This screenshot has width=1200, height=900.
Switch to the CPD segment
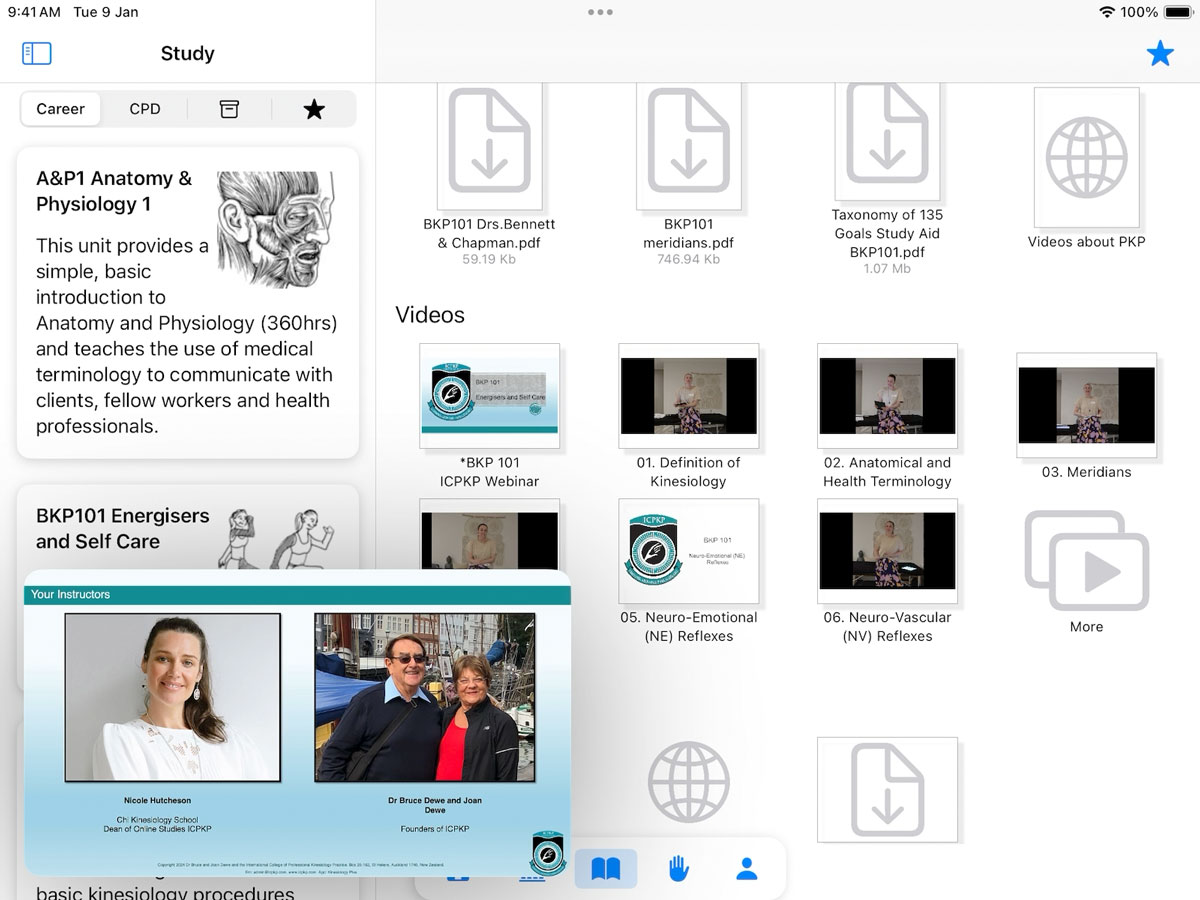click(x=145, y=109)
